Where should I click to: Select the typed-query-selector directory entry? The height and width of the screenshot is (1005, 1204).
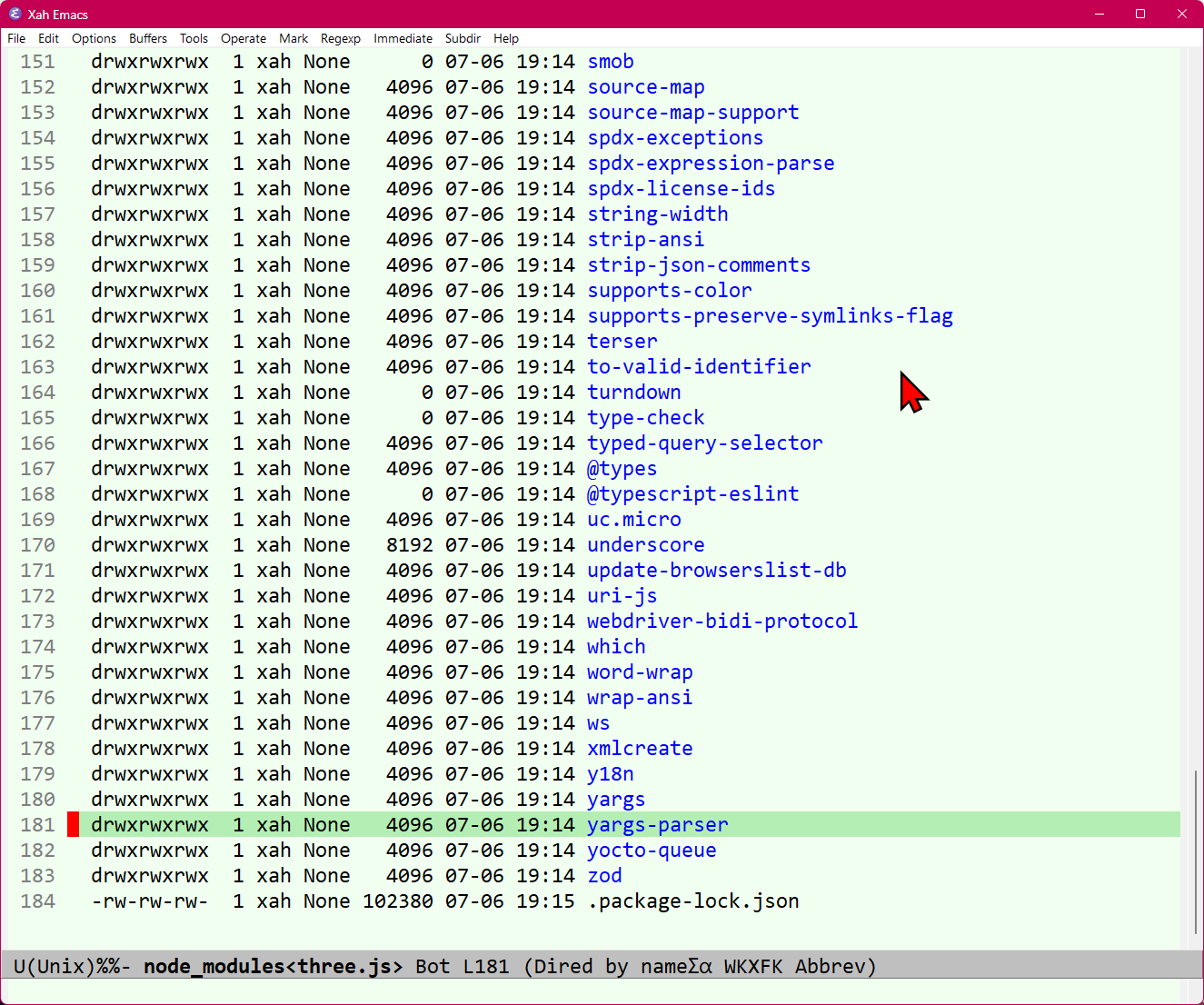click(x=705, y=443)
